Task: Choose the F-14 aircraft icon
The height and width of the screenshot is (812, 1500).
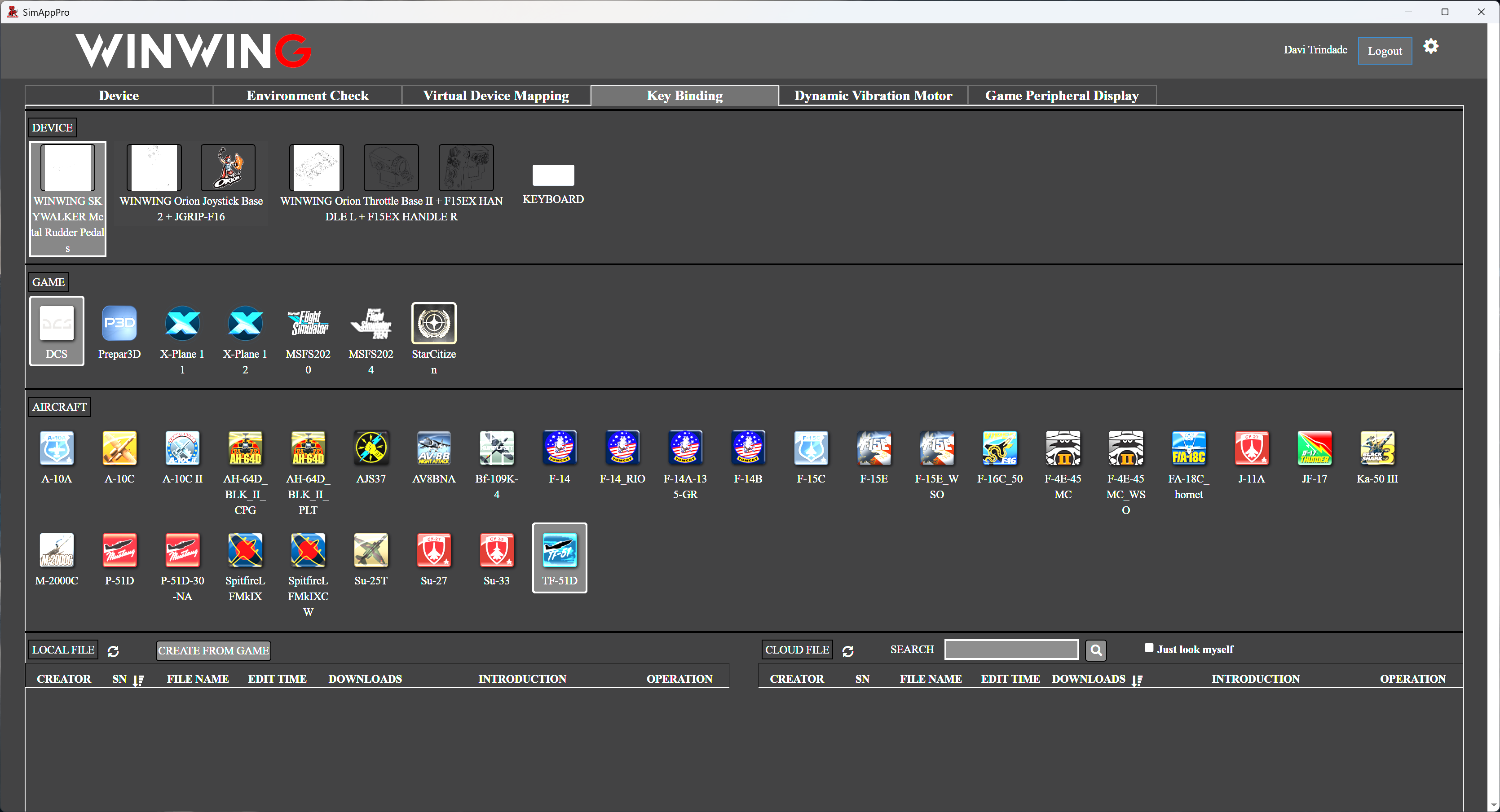Action: pyautogui.click(x=560, y=448)
